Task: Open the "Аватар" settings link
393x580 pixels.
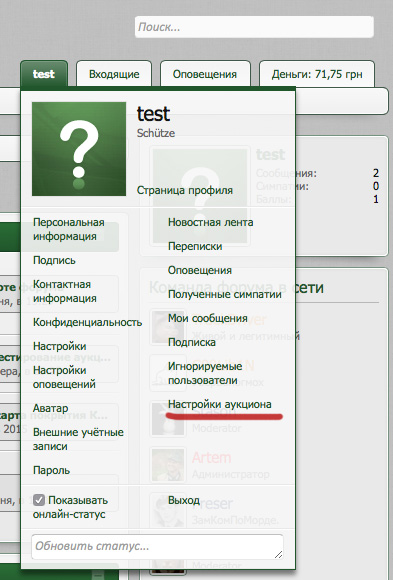Action: tap(50, 408)
